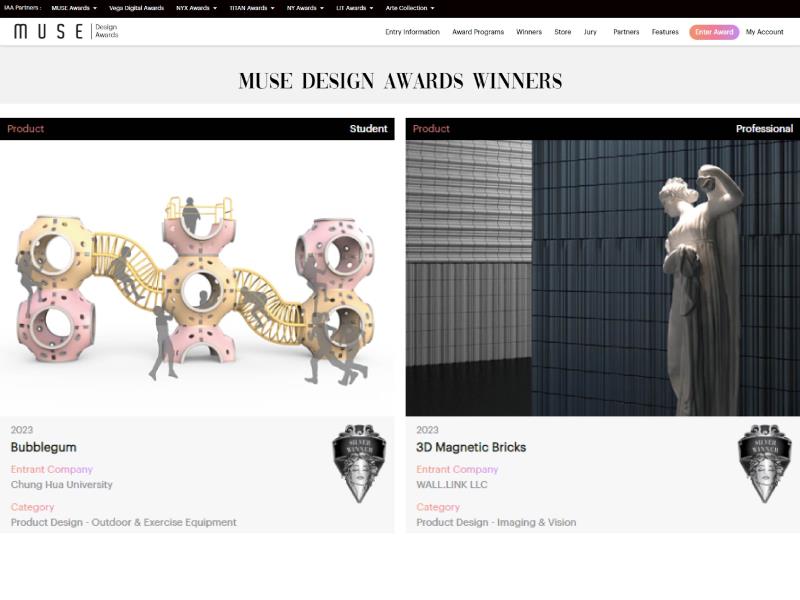Click Chung Hua University company name

coord(62,485)
